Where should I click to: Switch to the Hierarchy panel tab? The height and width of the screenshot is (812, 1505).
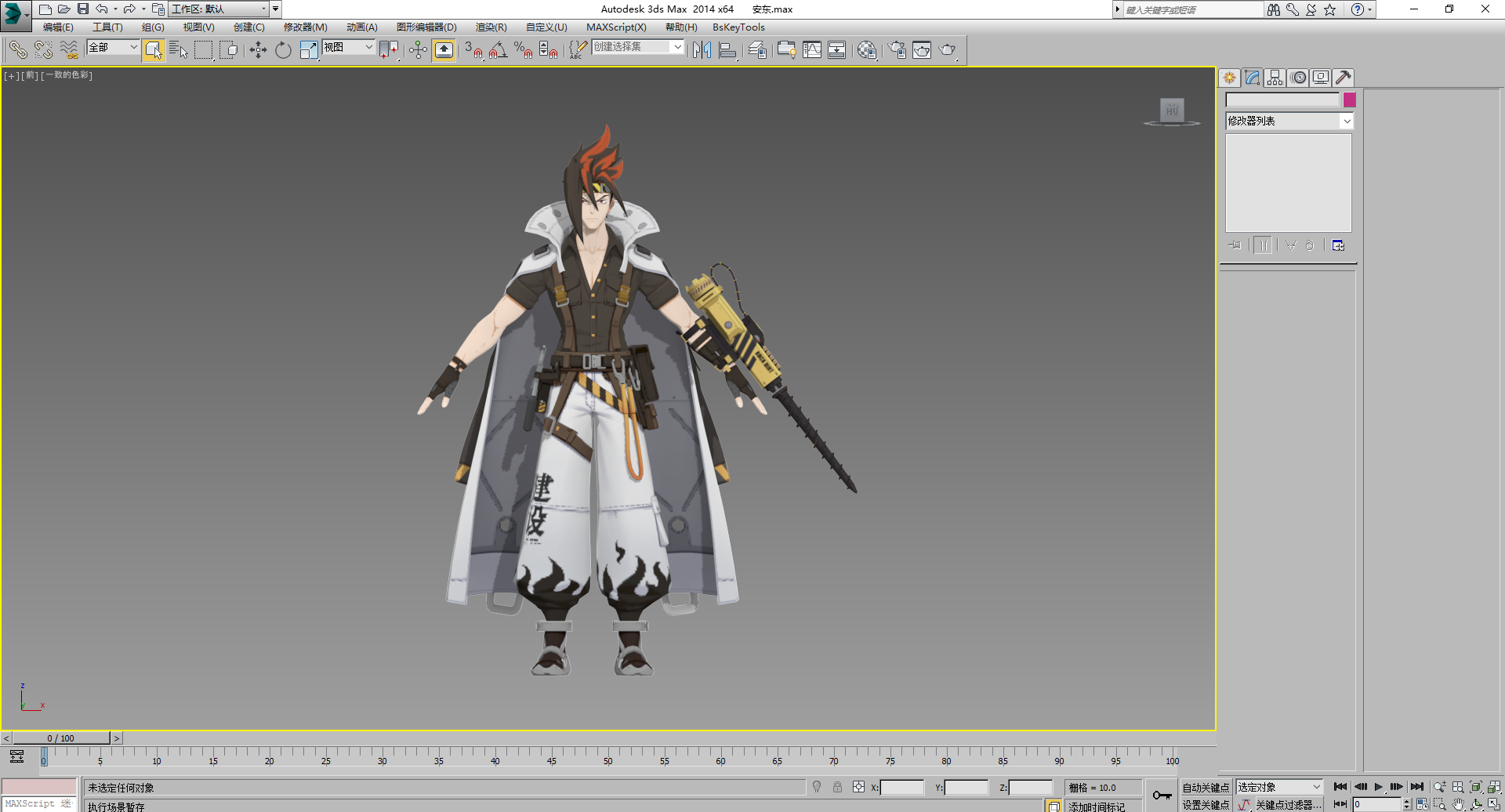(1275, 78)
